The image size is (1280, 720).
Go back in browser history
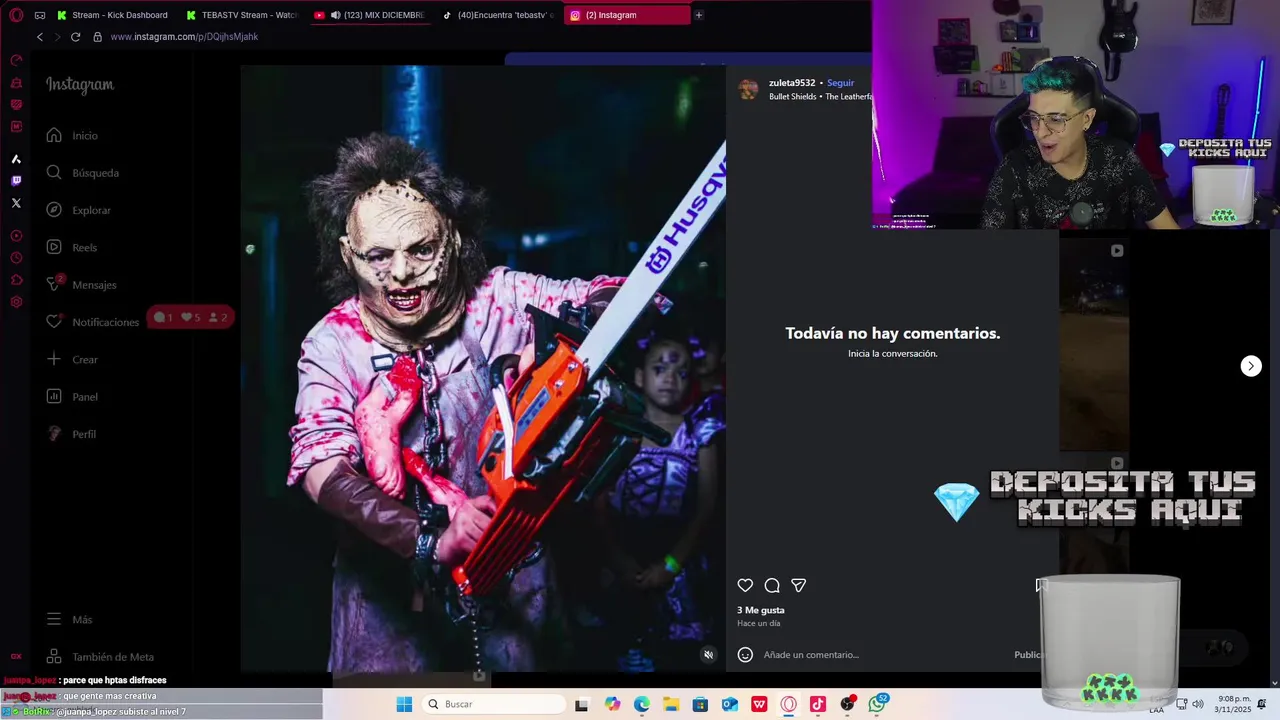click(40, 37)
